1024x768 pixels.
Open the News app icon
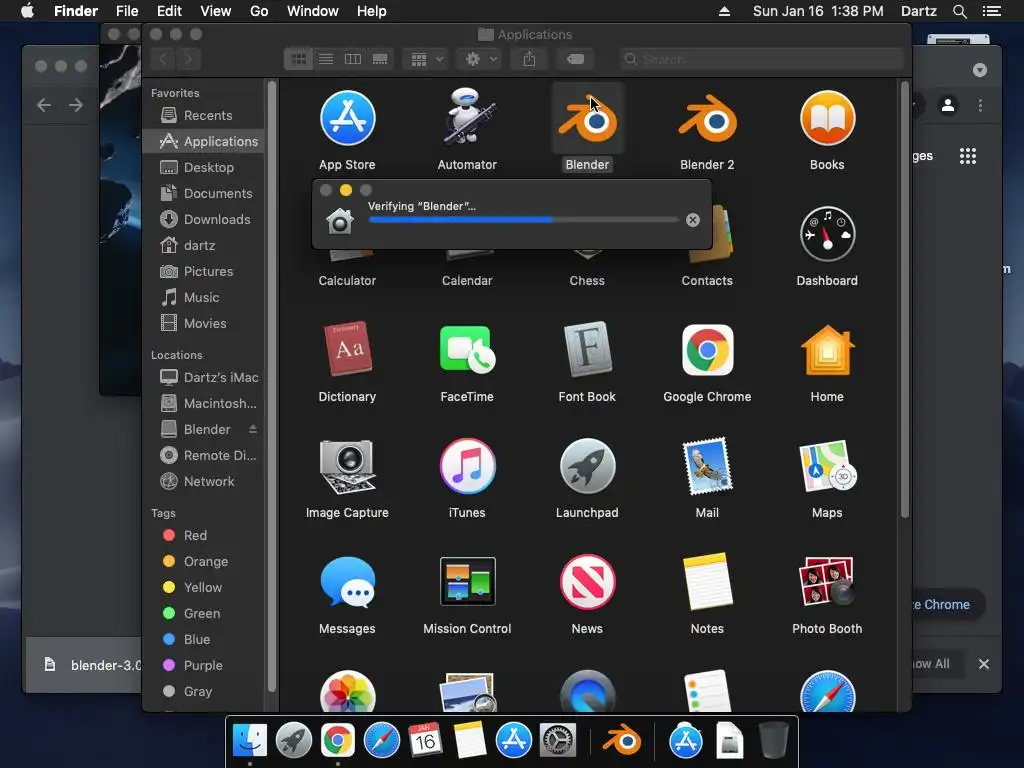587,581
